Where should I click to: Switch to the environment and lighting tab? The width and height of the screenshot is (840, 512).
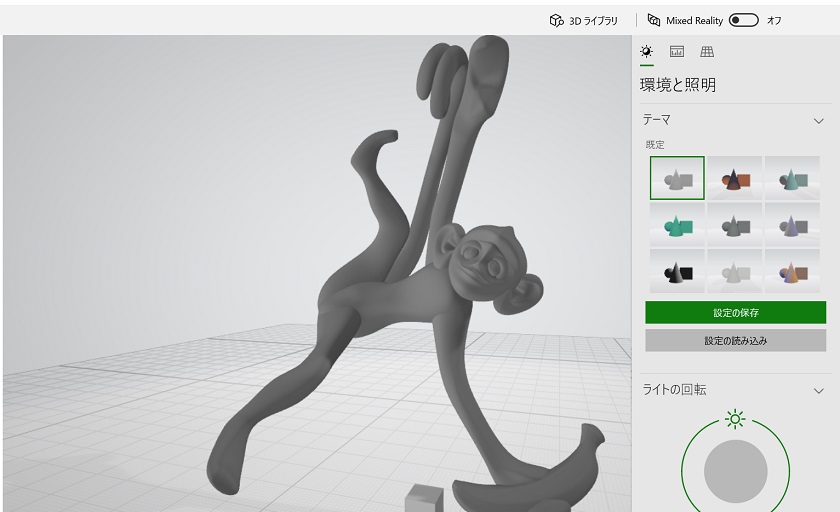647,52
